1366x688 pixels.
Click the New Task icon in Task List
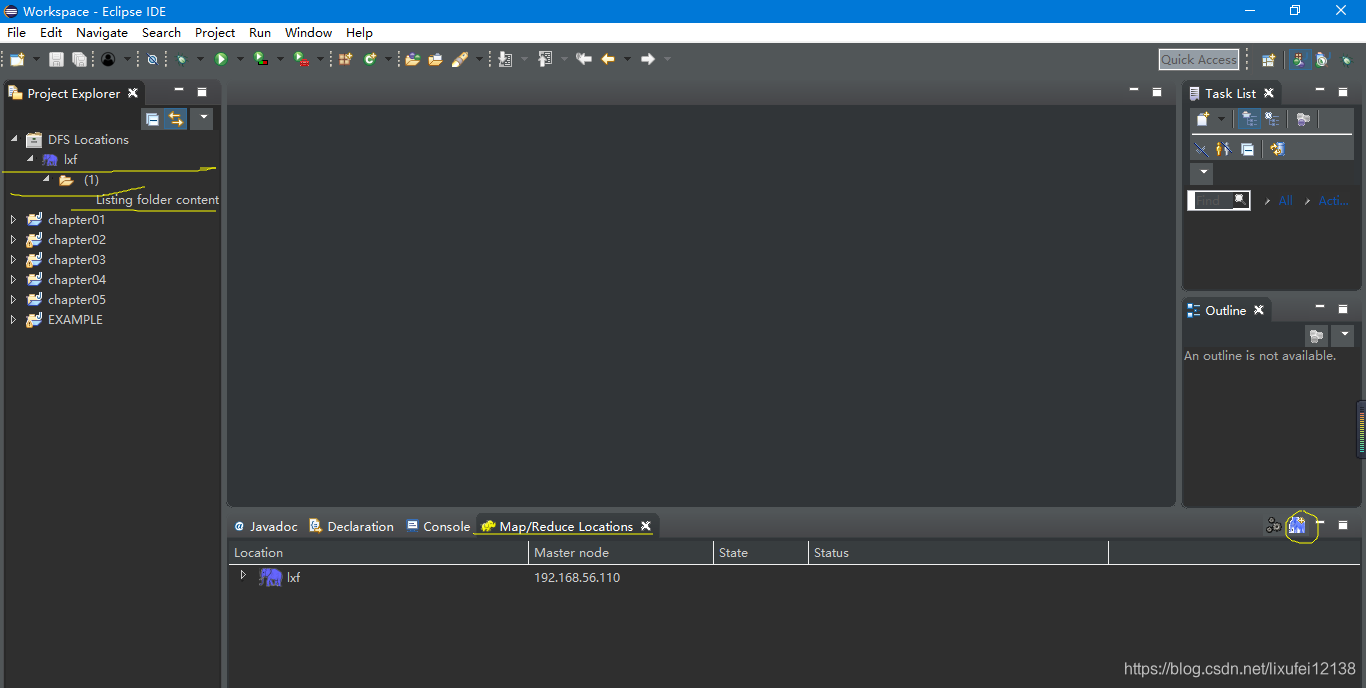tap(1204, 119)
